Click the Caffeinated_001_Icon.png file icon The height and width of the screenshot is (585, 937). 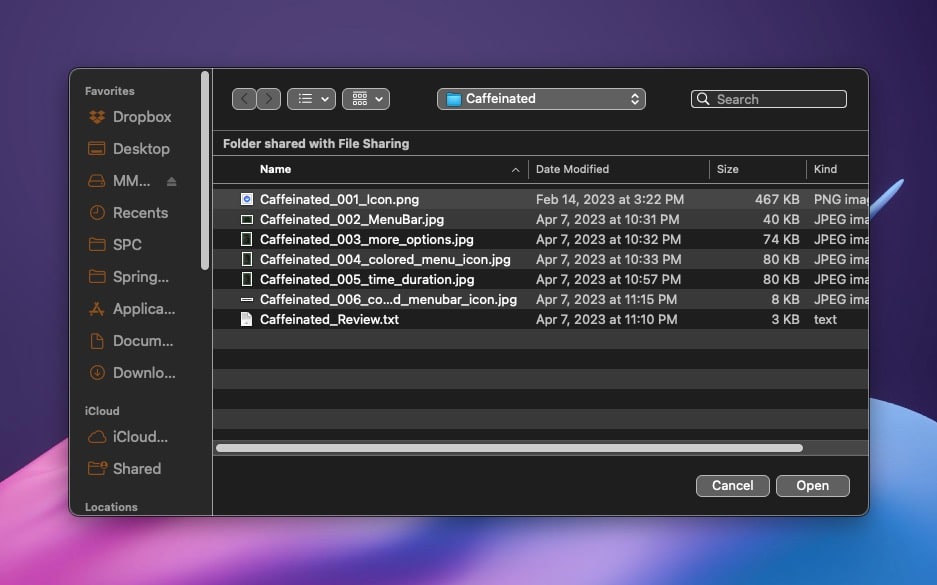click(246, 199)
